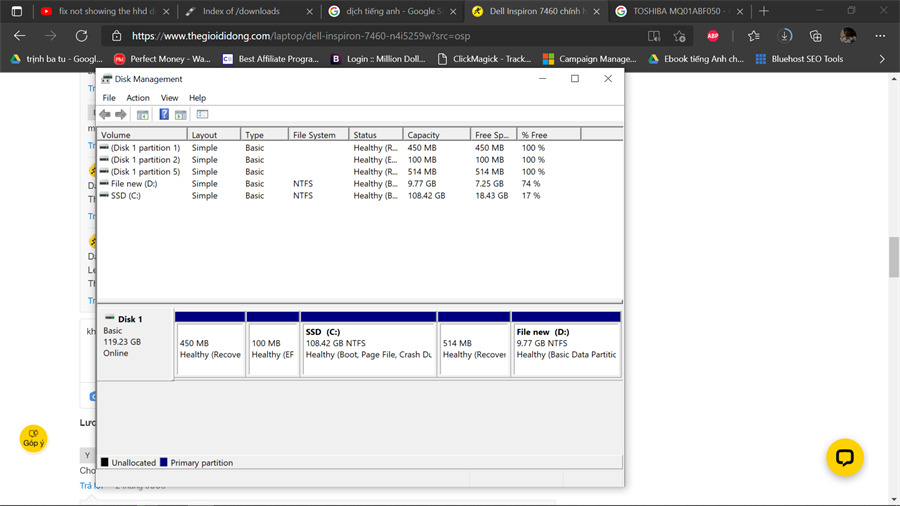
Task: Click the browser page vertical scrollbar
Action: coord(894,259)
